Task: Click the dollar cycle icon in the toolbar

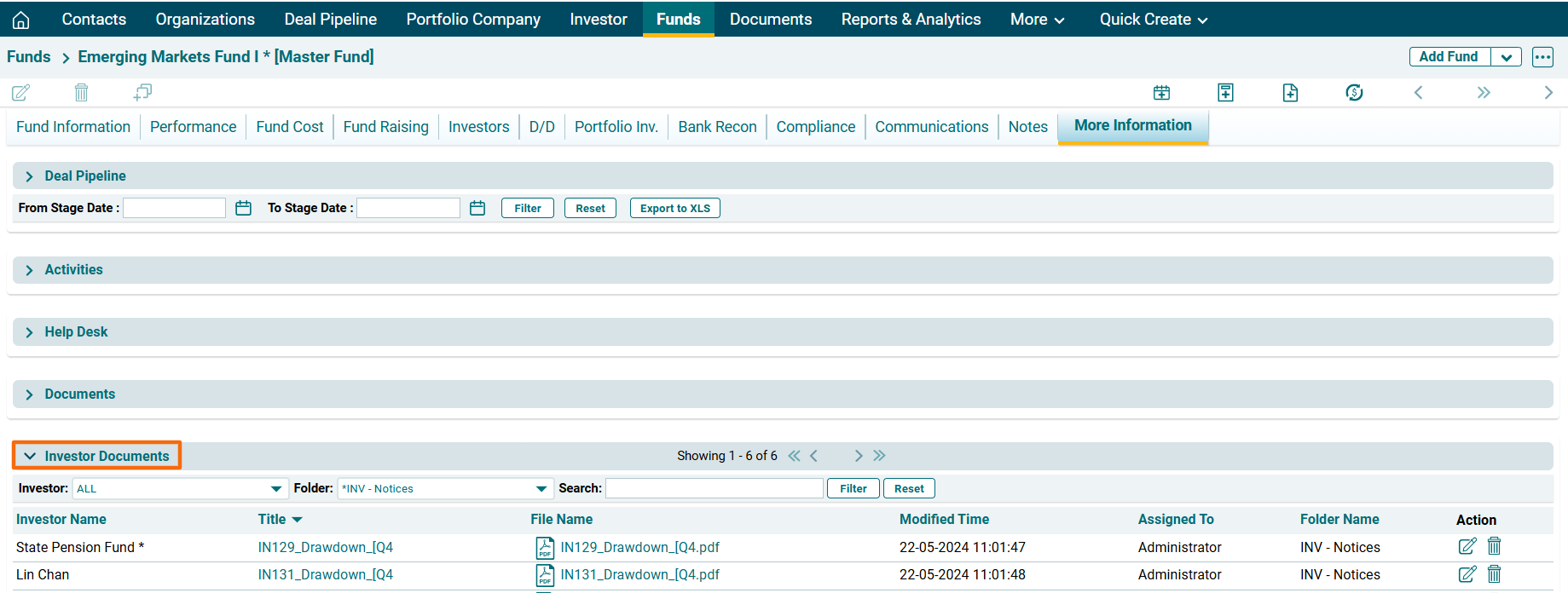Action: (1354, 92)
